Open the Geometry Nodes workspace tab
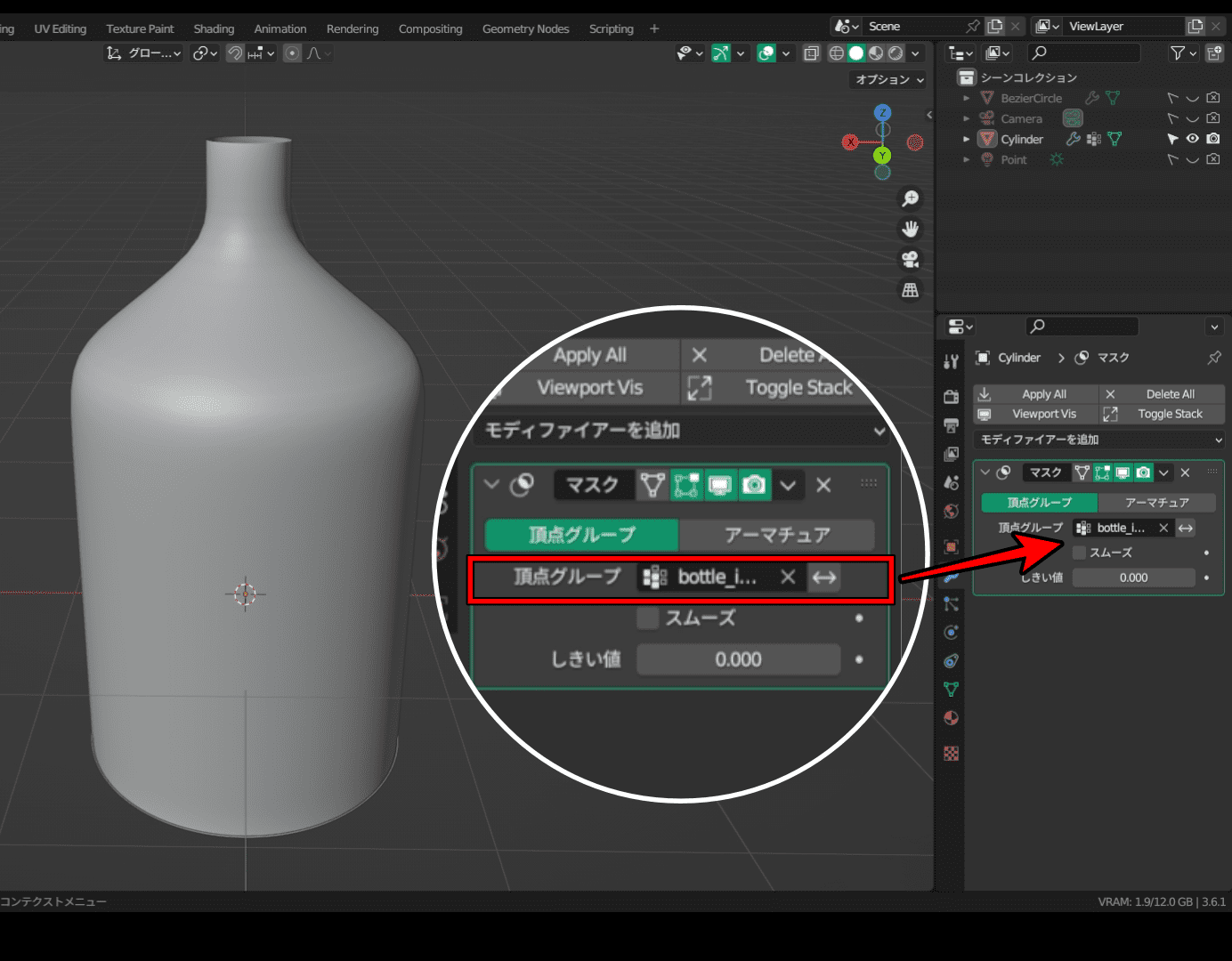This screenshot has height=961, width=1232. tap(525, 28)
